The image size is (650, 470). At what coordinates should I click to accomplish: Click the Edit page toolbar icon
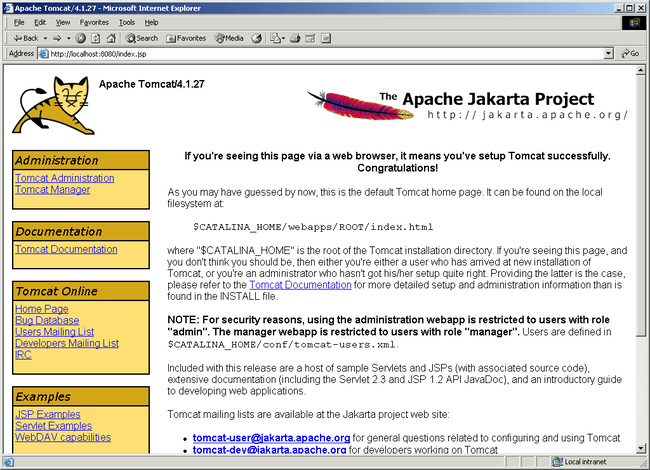(310, 38)
